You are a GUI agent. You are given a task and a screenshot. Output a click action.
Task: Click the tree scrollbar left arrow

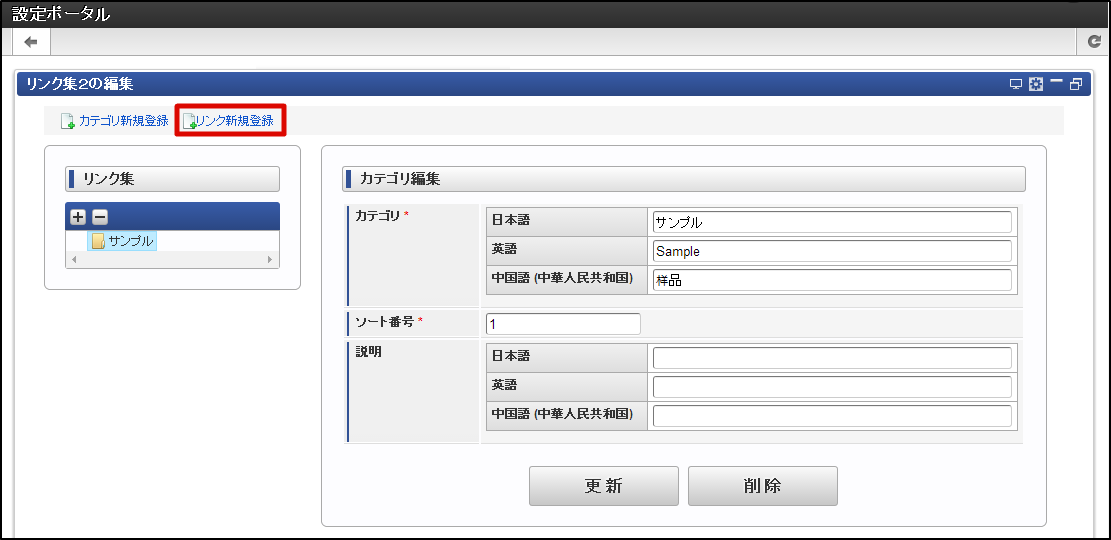[x=74, y=260]
